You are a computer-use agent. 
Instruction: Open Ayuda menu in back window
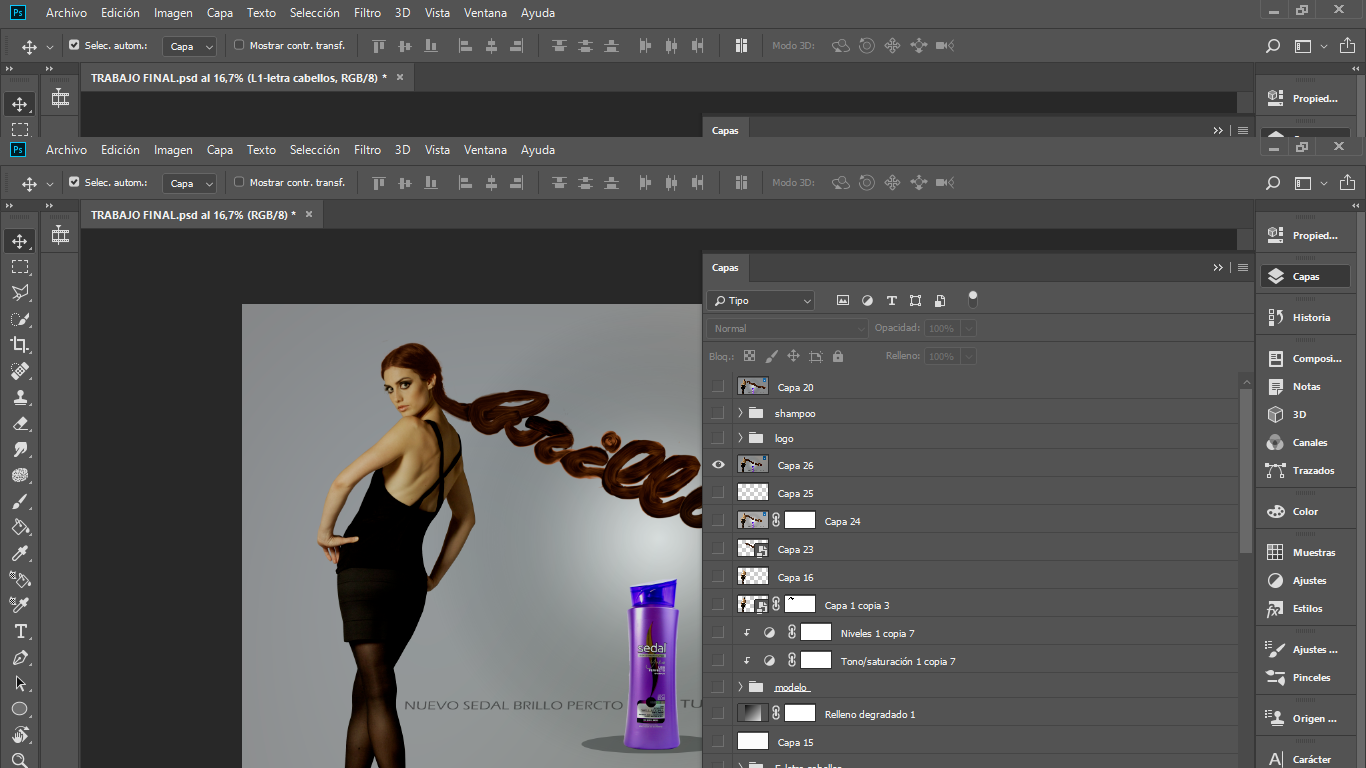pyautogui.click(x=538, y=13)
